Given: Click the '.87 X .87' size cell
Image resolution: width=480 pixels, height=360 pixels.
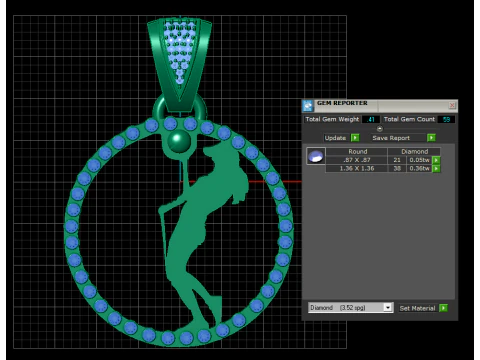Looking at the screenshot, I should pos(356,160).
